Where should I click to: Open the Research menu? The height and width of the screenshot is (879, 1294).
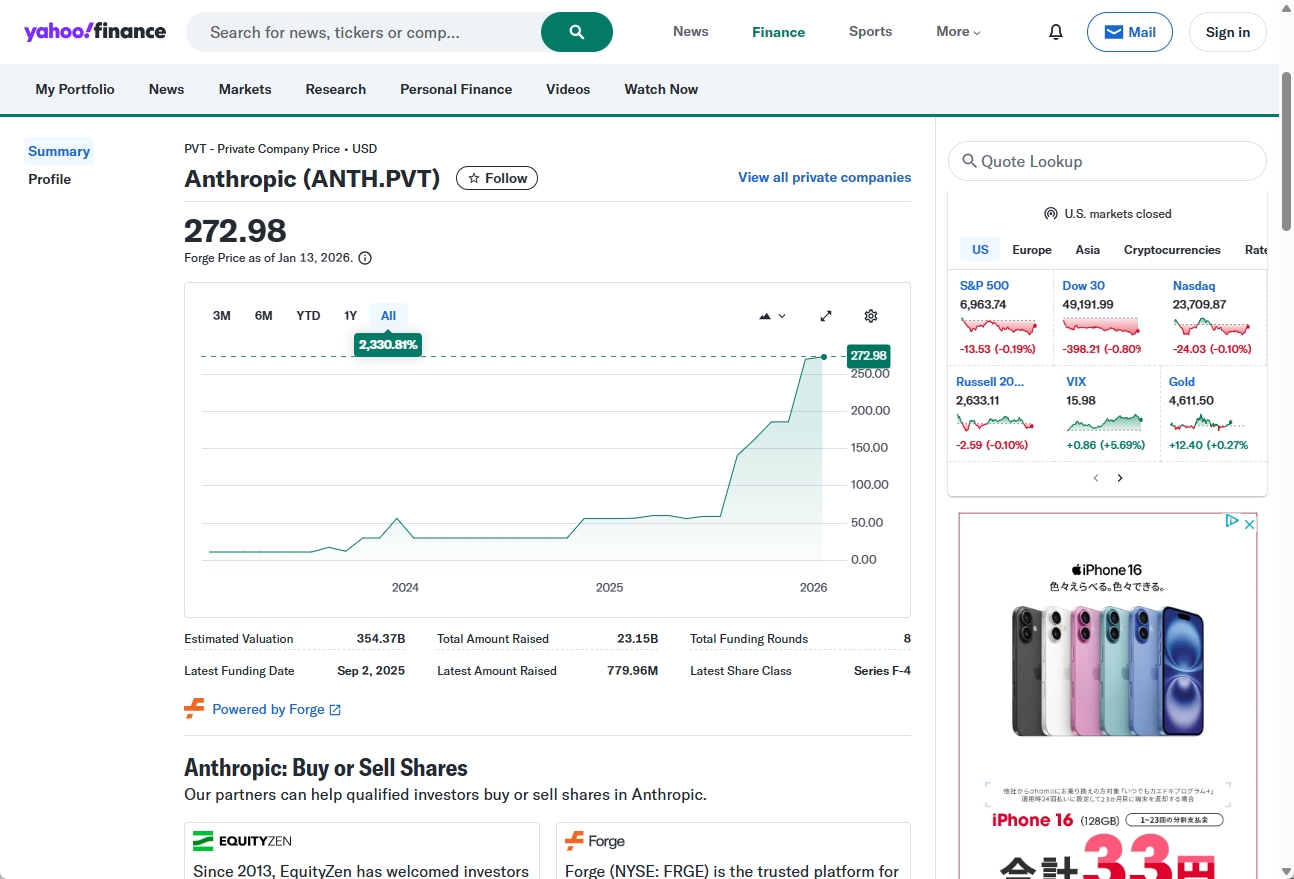tap(336, 89)
